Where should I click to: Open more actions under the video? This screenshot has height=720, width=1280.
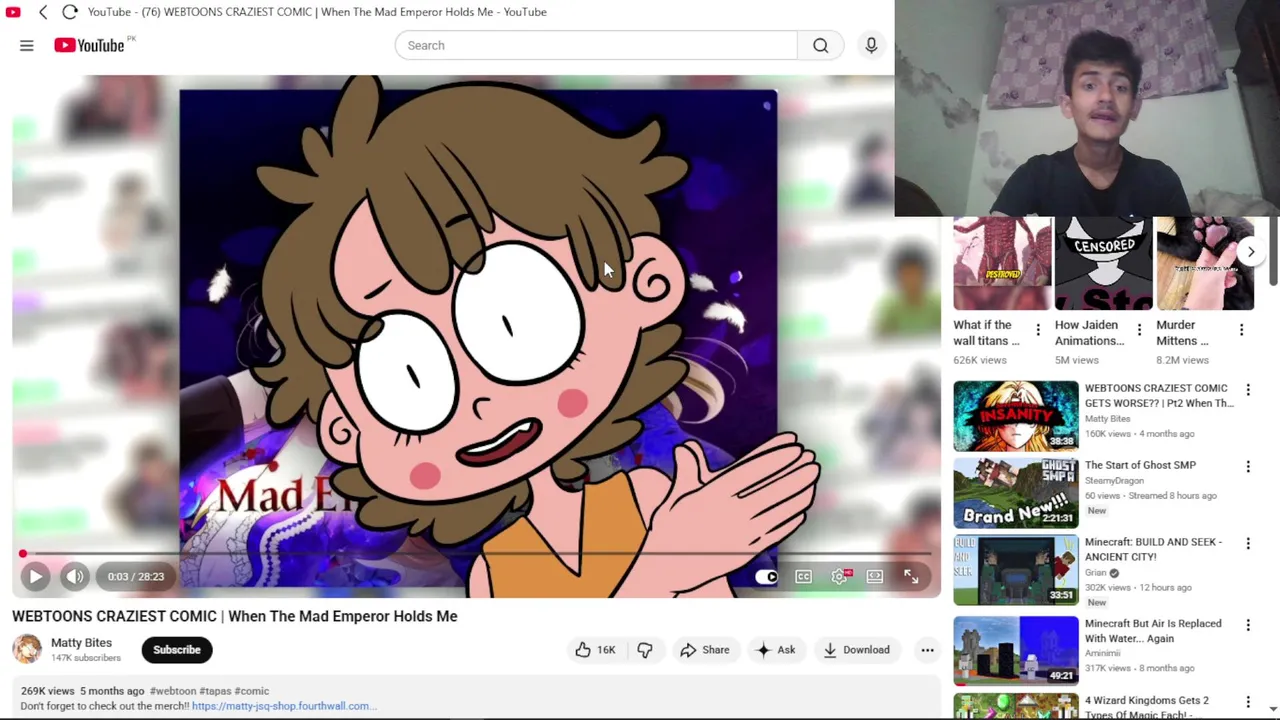(x=927, y=650)
